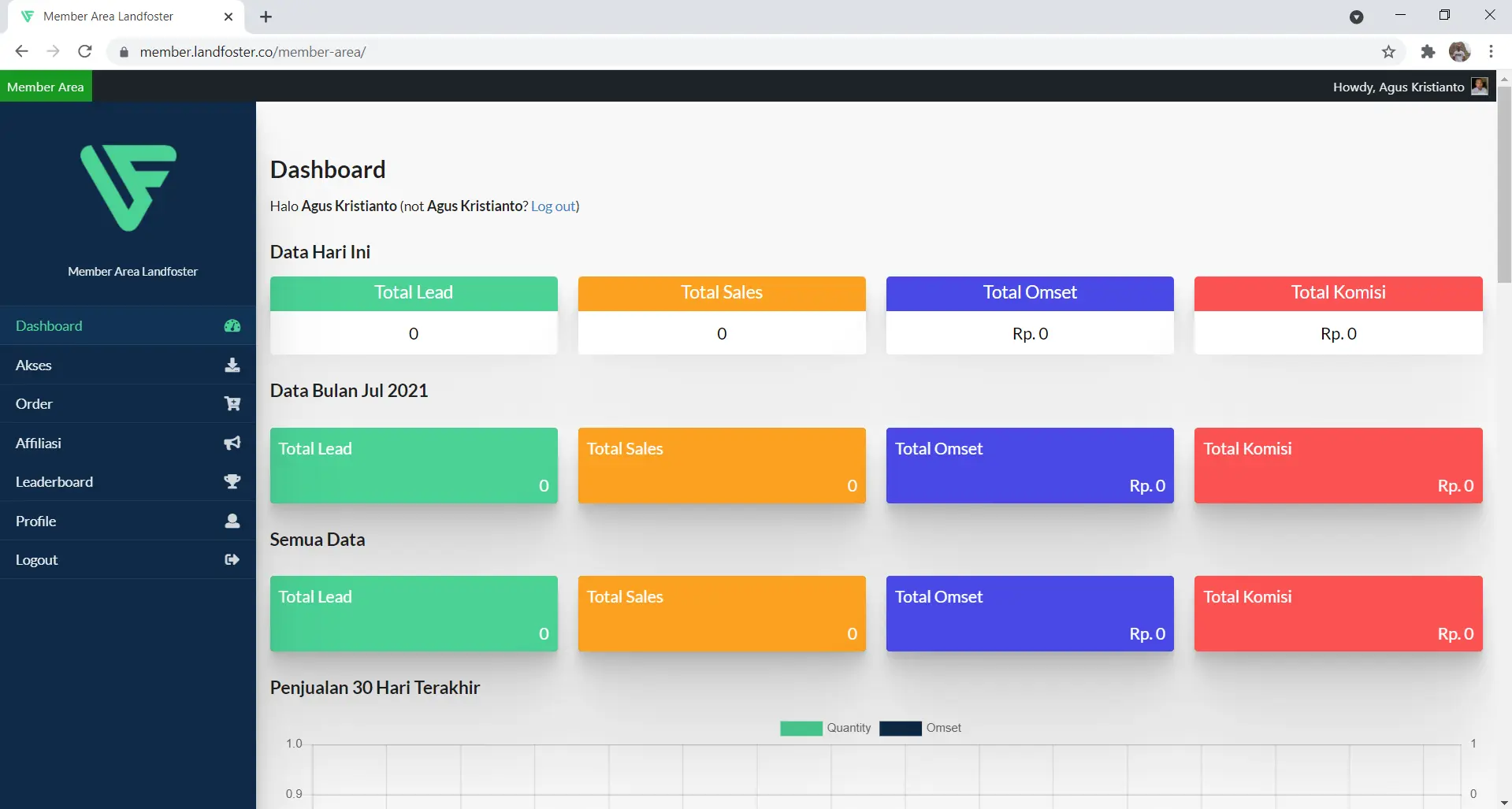Image resolution: width=1512 pixels, height=809 pixels.
Task: Reload the page with refresh button
Action: tap(85, 52)
